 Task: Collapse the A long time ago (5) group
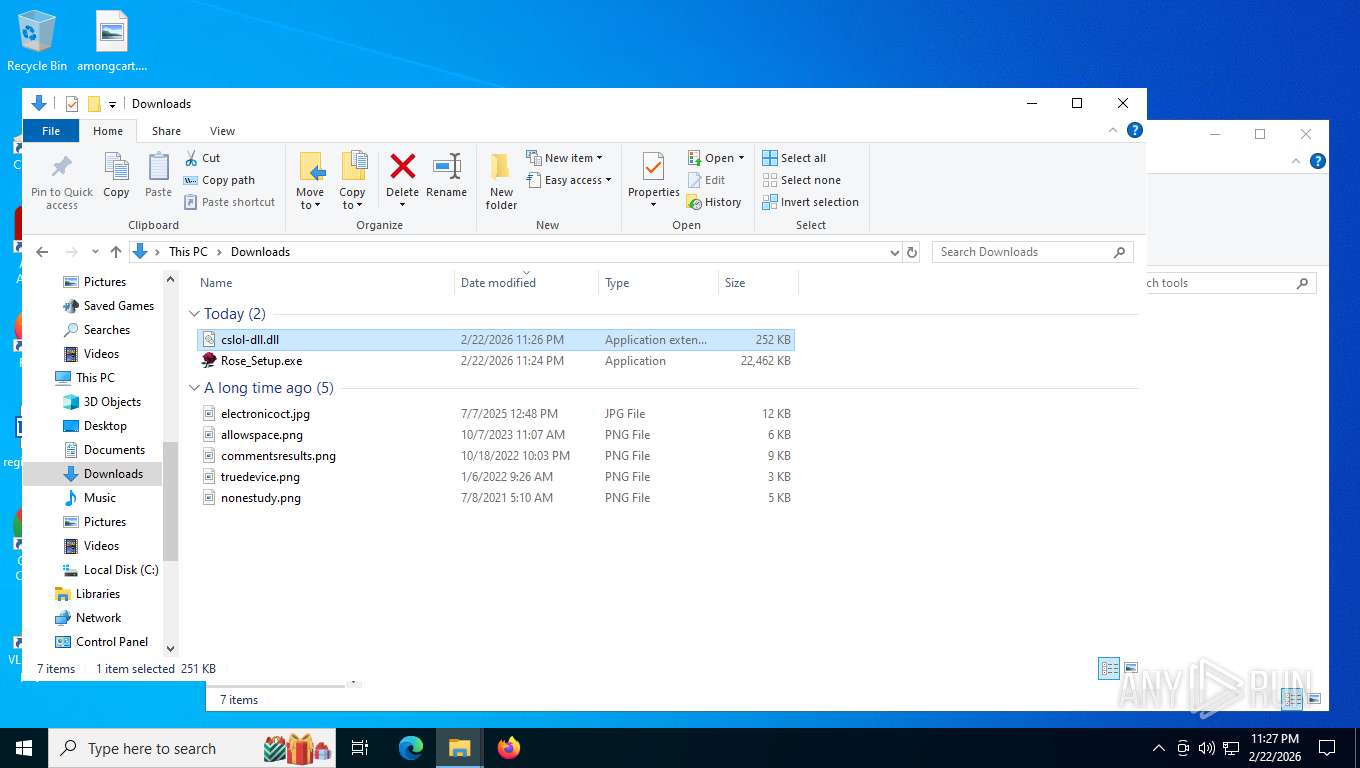coord(195,388)
